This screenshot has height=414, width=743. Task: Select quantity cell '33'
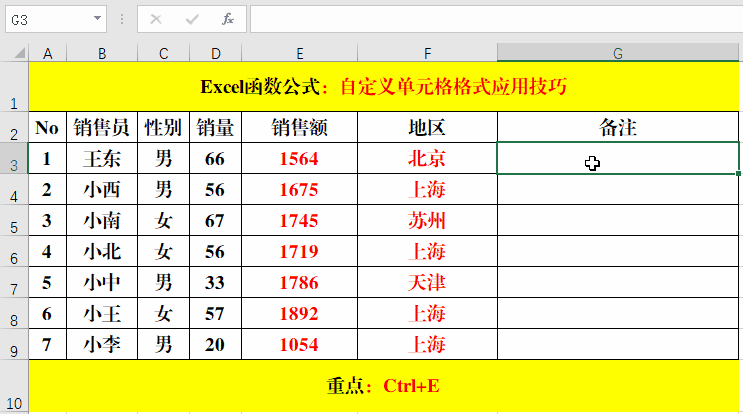[x=216, y=282]
